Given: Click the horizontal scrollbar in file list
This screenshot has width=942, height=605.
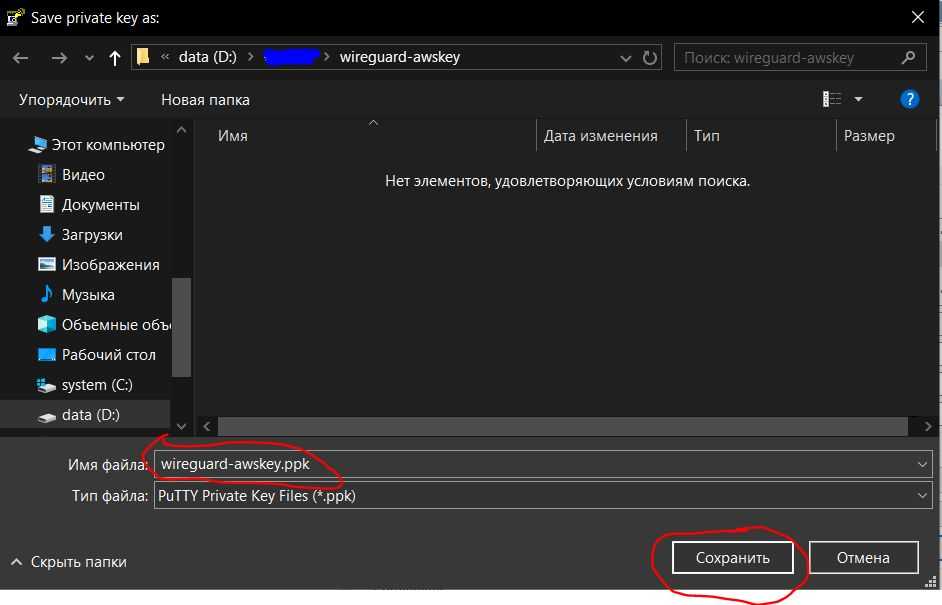Looking at the screenshot, I should 560,426.
